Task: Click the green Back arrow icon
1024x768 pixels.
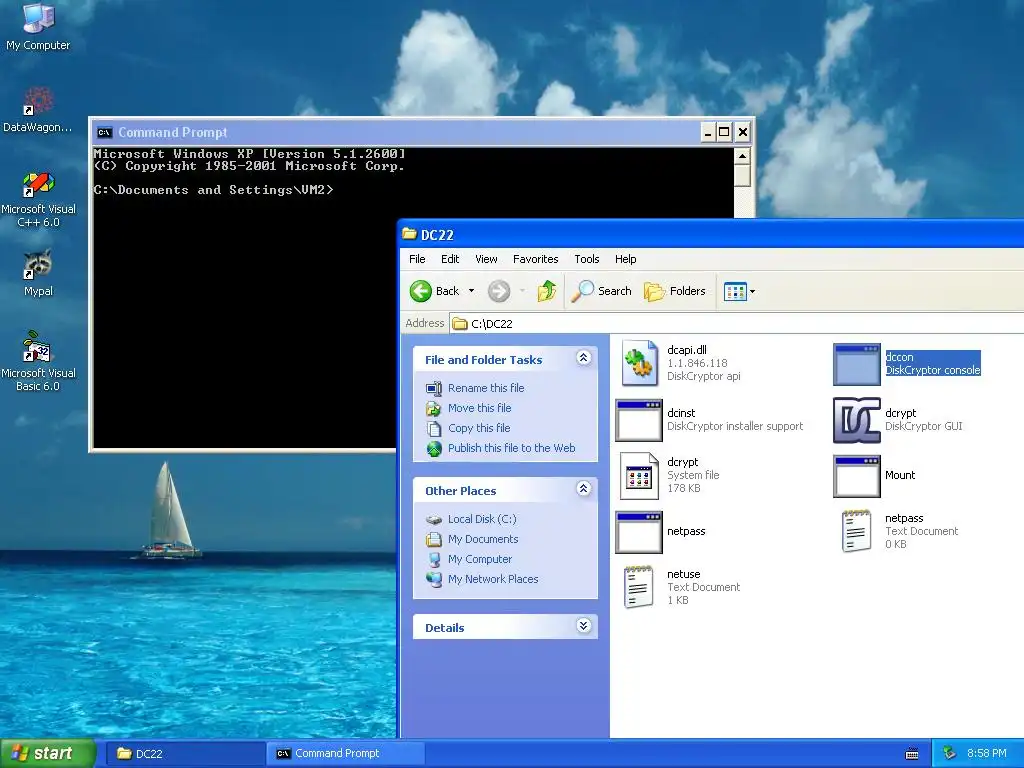Action: (x=421, y=291)
